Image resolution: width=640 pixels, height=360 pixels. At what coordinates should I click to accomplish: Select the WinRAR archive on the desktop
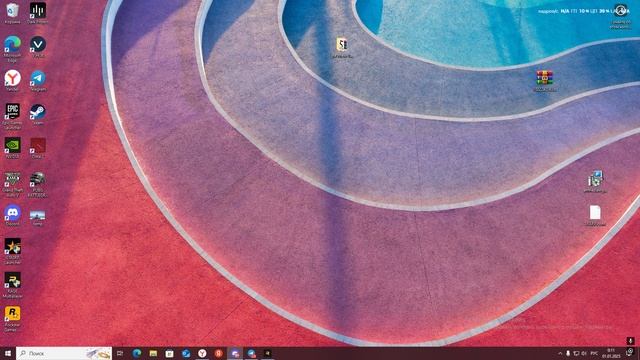tap(544, 80)
